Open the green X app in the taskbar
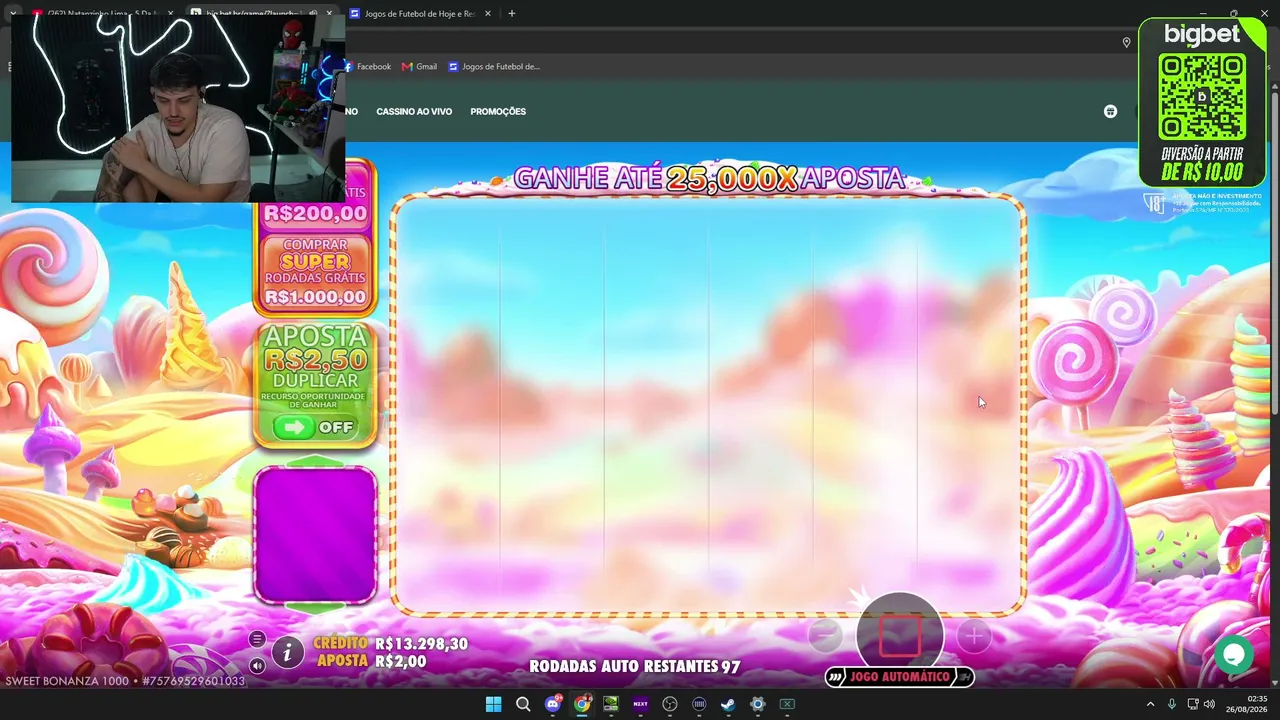The width and height of the screenshot is (1280, 720). (x=787, y=704)
